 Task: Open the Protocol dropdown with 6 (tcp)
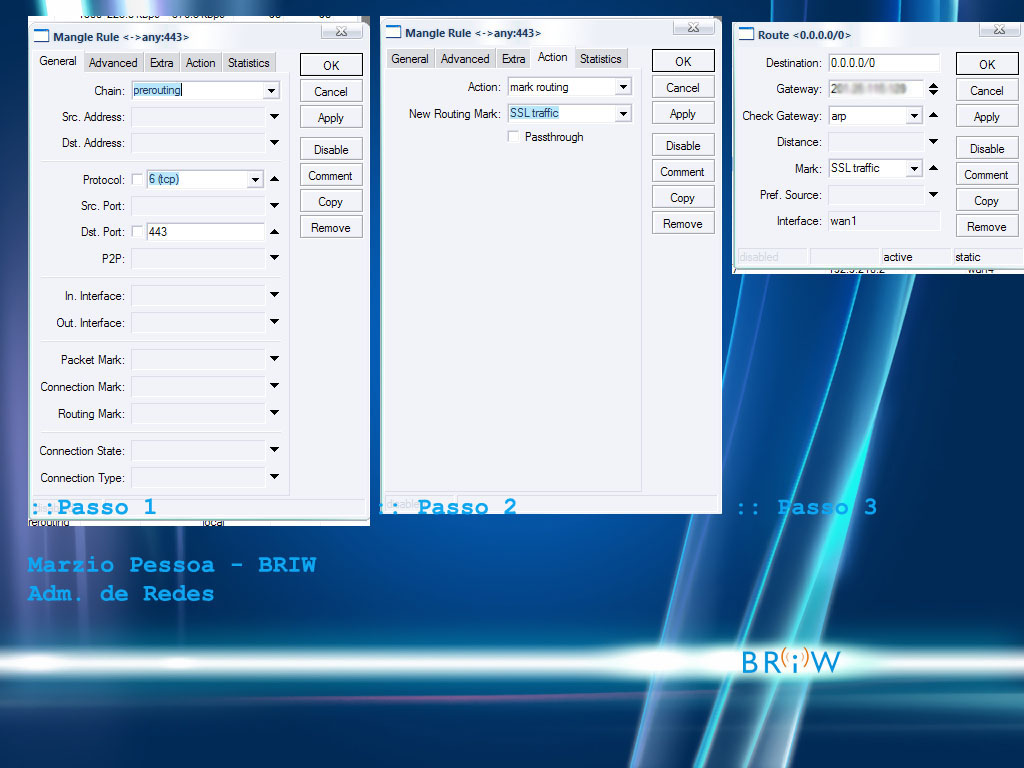click(255, 179)
